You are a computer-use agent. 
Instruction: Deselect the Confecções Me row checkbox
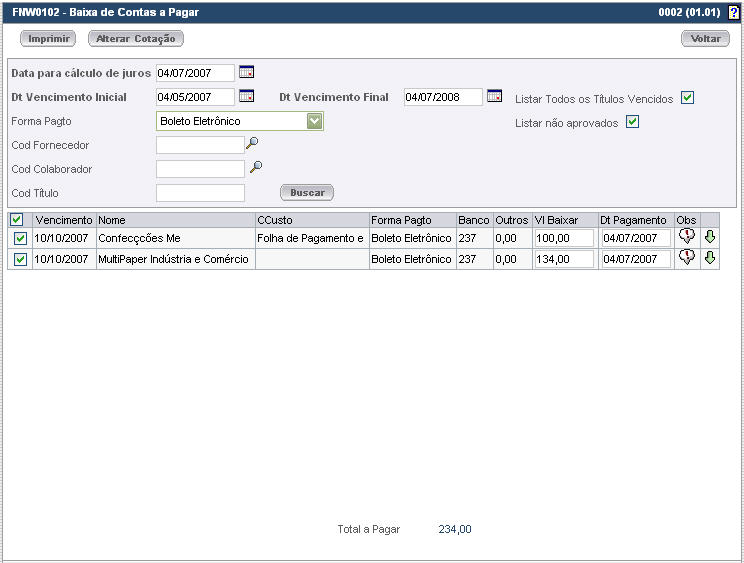click(x=20, y=238)
